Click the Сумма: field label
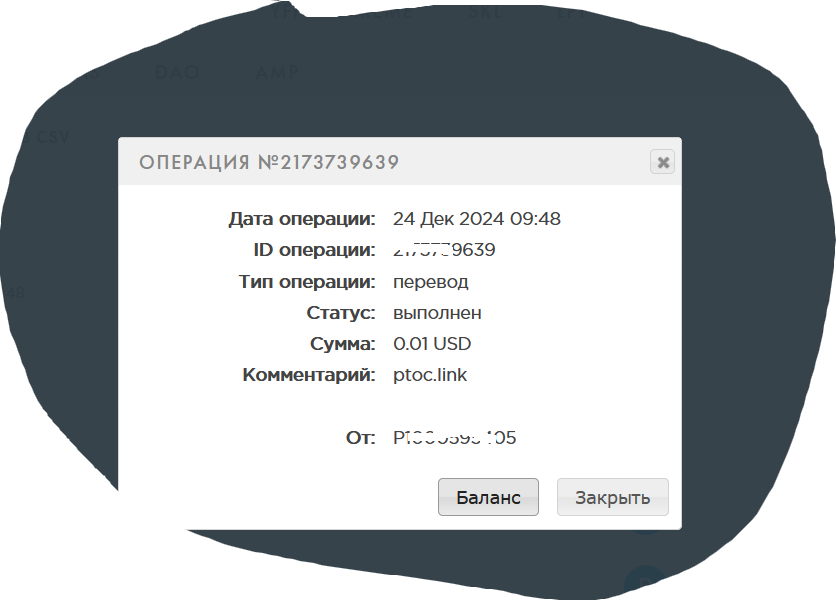The image size is (836, 600). 343,343
